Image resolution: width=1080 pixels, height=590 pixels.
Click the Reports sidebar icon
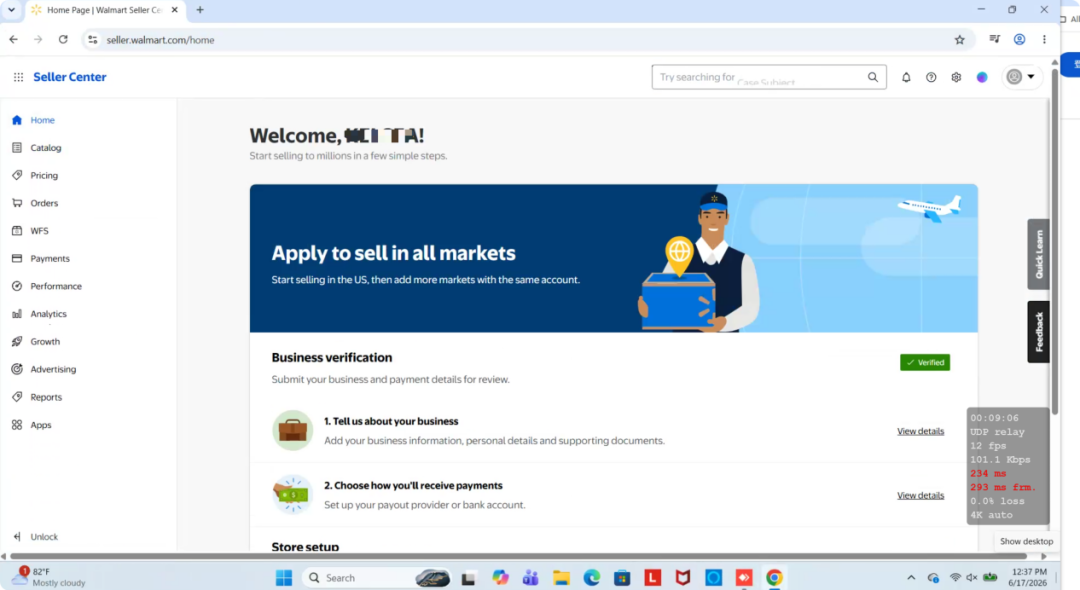[17, 397]
